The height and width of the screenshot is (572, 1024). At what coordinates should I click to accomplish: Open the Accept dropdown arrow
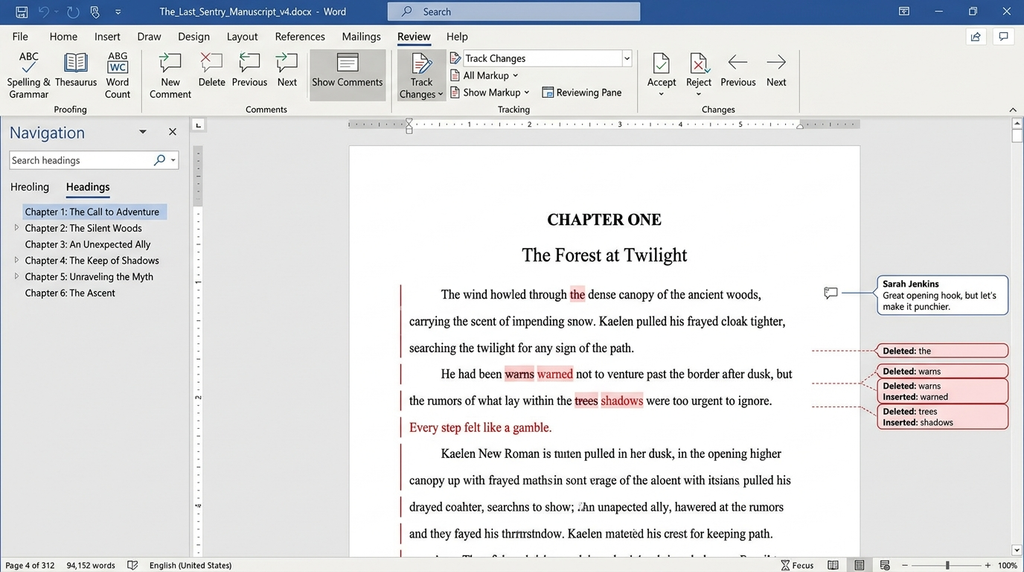(x=661, y=94)
